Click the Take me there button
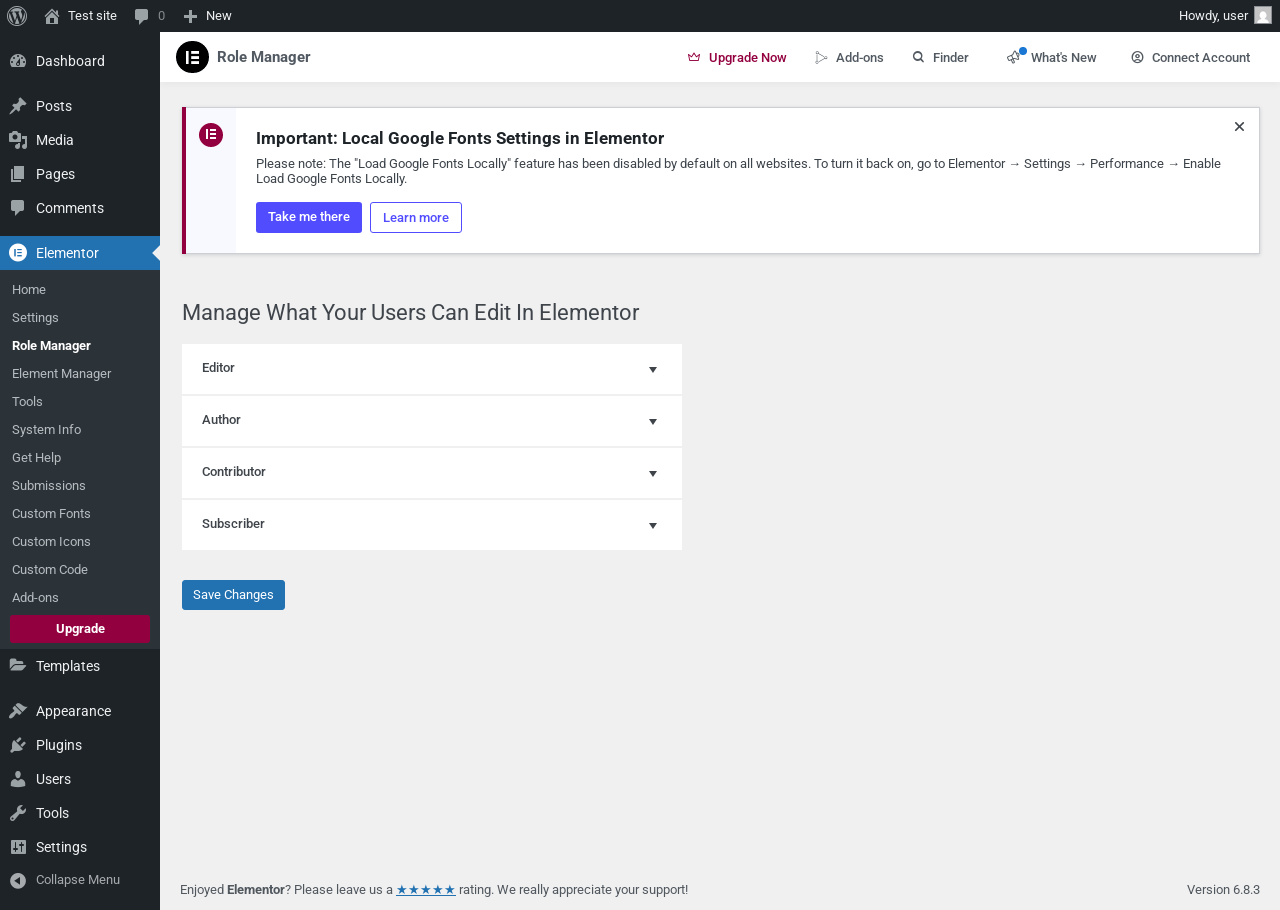This screenshot has height=910, width=1280. [x=309, y=217]
